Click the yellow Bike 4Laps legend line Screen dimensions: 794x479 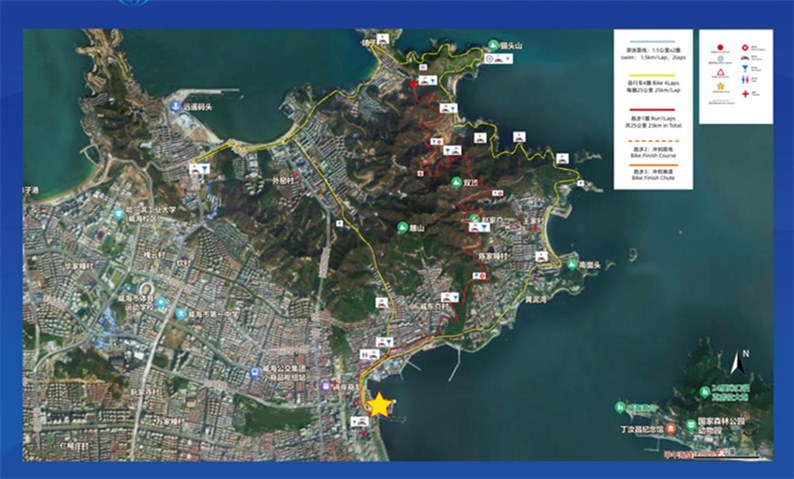point(651,74)
